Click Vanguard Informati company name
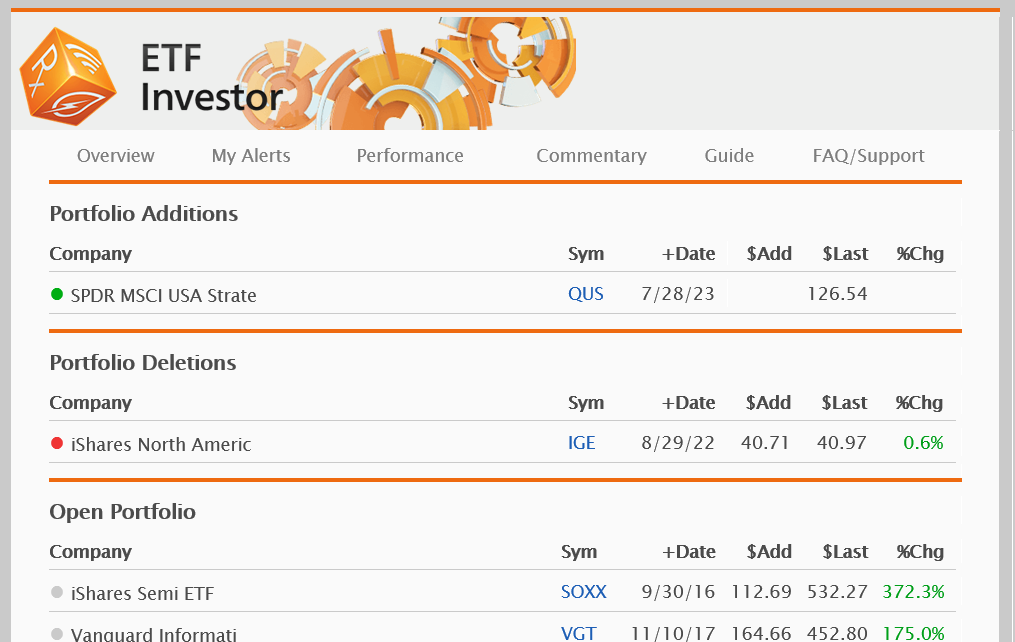Screen dimensions: 1015x642 point(153,634)
